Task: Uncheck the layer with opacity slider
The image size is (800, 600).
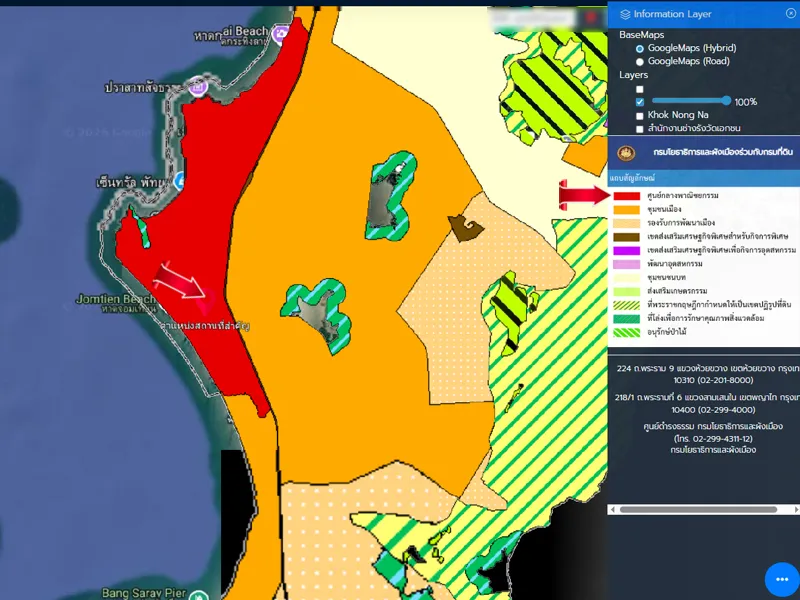Action: [x=640, y=102]
